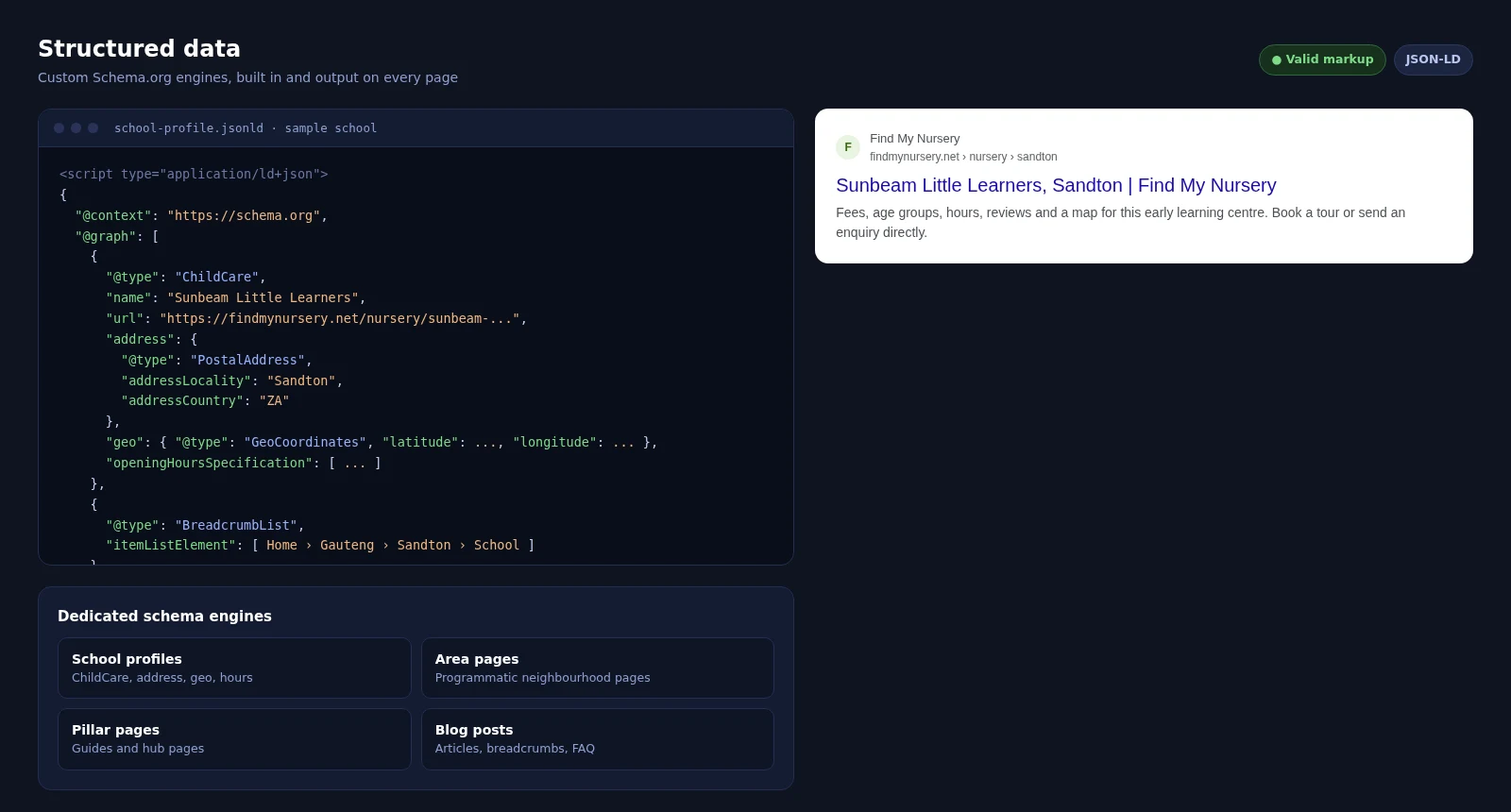Click the "ChildCare" type value in code
The image size is (1511, 812).
click(216, 278)
